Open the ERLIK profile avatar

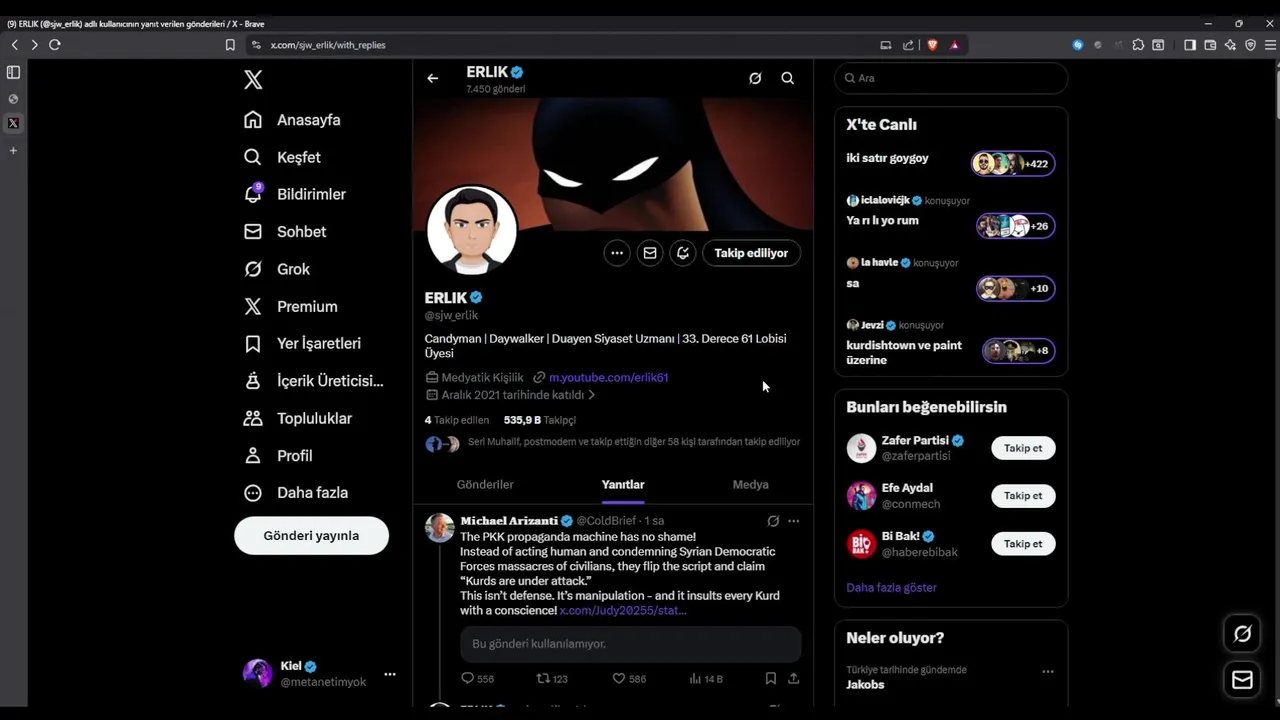tap(472, 230)
